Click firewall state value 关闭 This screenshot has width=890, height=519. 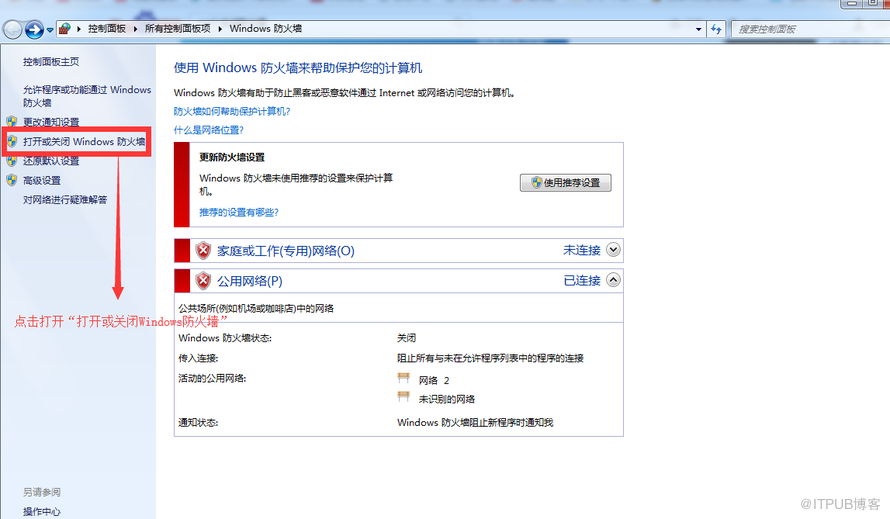(406, 338)
